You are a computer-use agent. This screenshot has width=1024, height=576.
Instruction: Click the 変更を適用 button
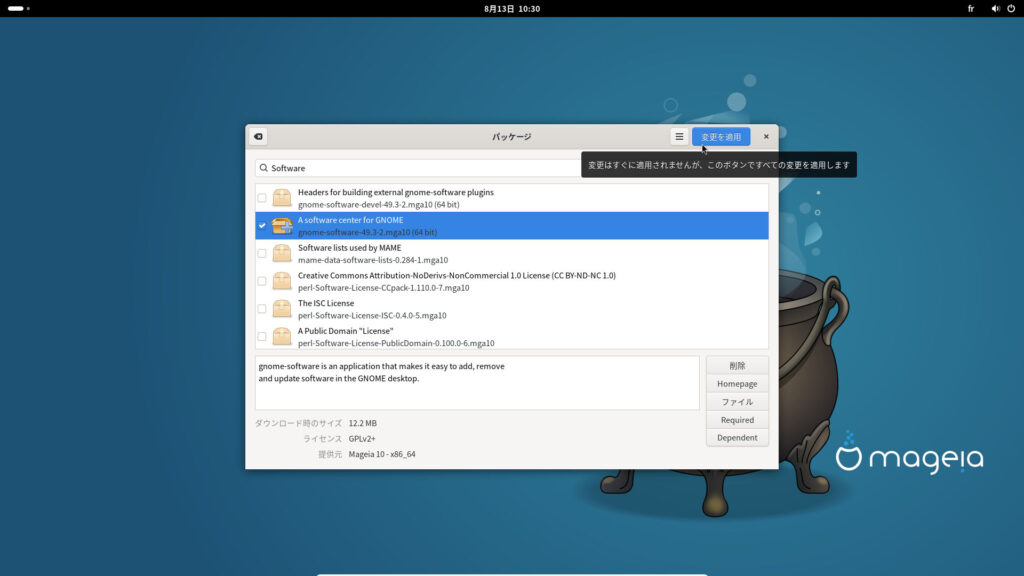[721, 136]
